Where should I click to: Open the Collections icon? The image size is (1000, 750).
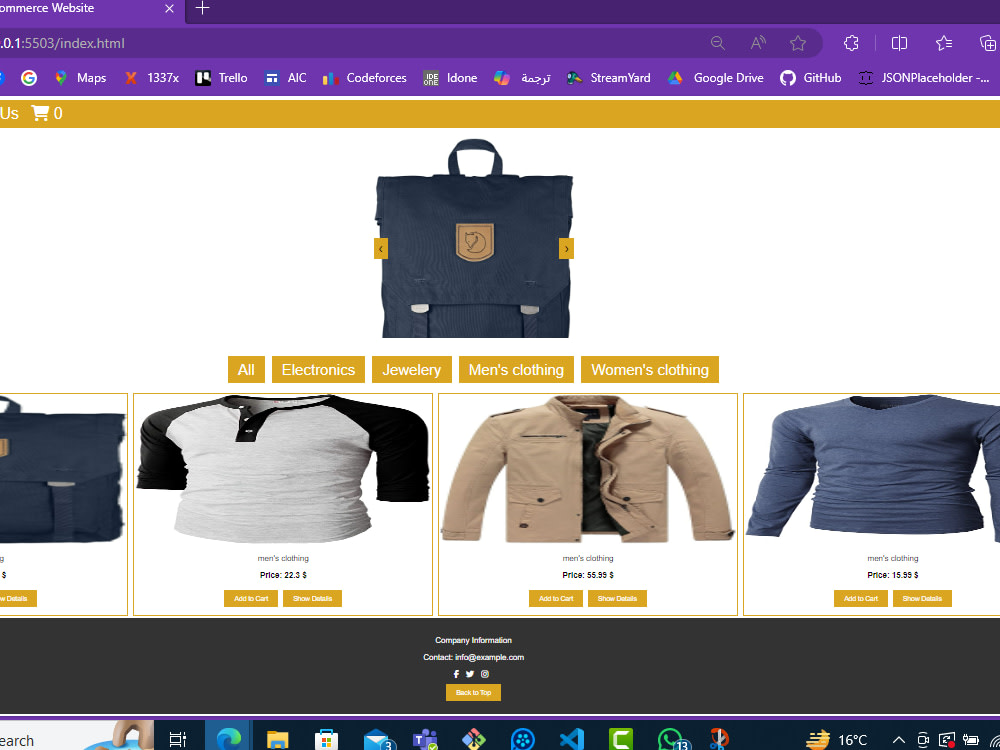click(x=988, y=43)
